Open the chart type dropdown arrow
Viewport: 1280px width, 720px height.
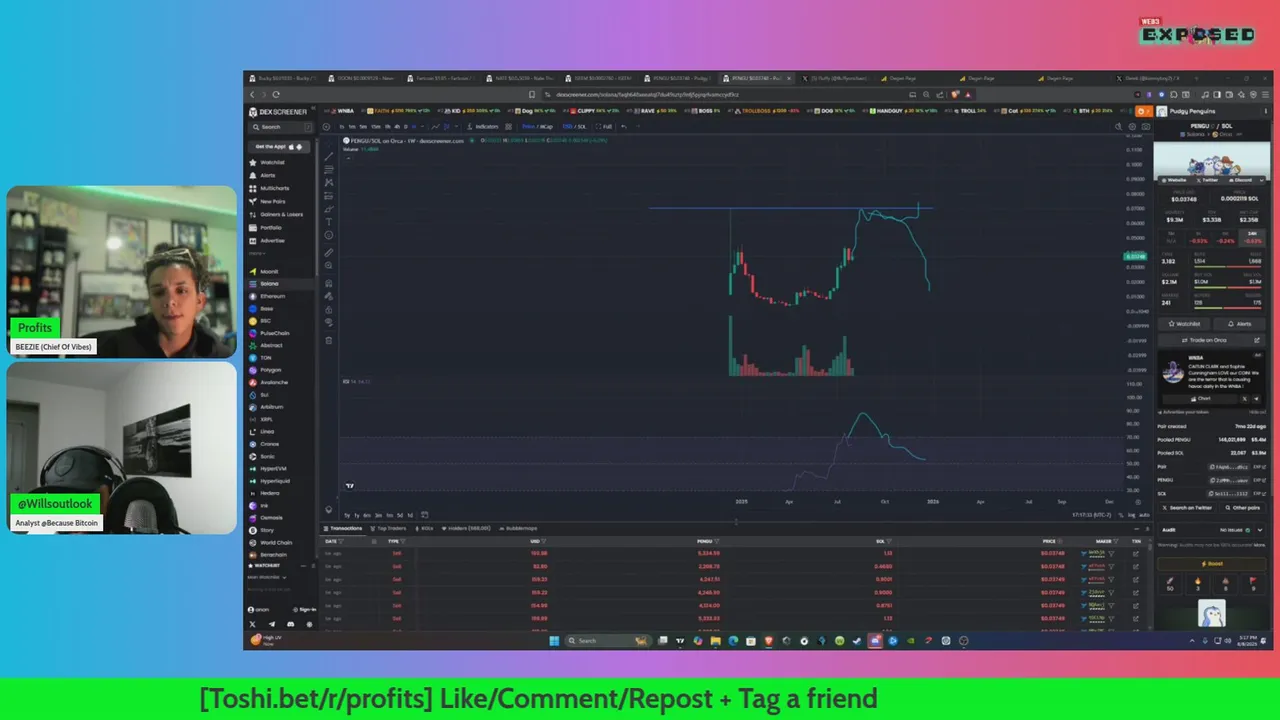(456, 127)
